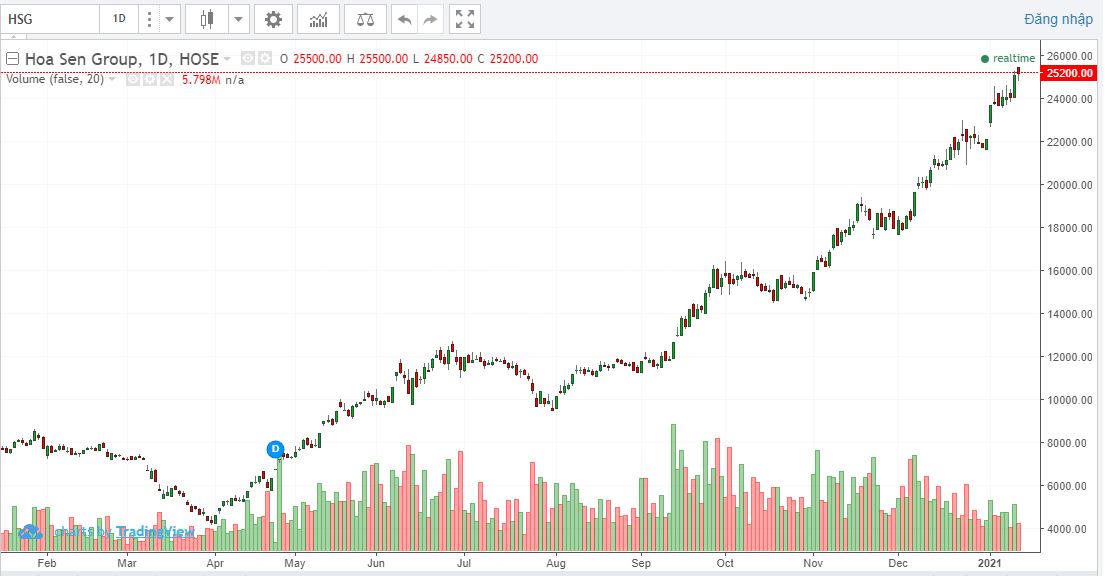Screen dimensions: 1105x576
Task: Hide the Volume indicator using the eye icon
Action: pos(132,80)
